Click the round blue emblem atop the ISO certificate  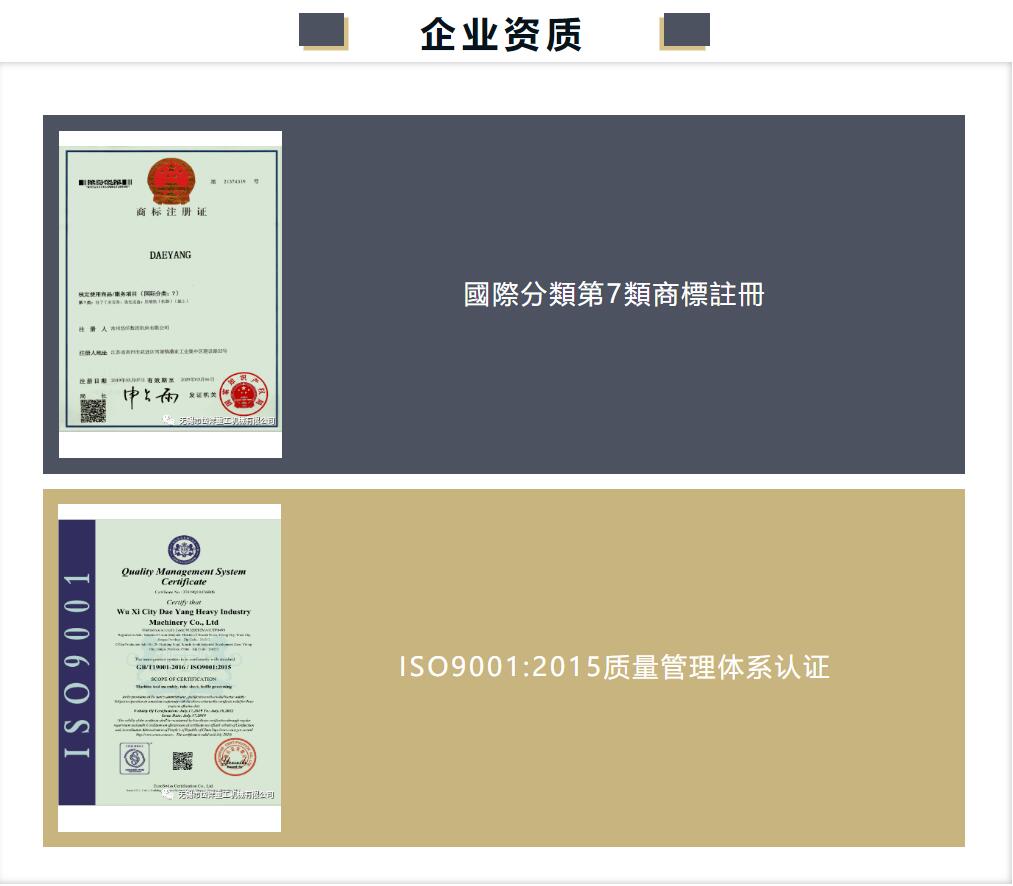(x=184, y=550)
